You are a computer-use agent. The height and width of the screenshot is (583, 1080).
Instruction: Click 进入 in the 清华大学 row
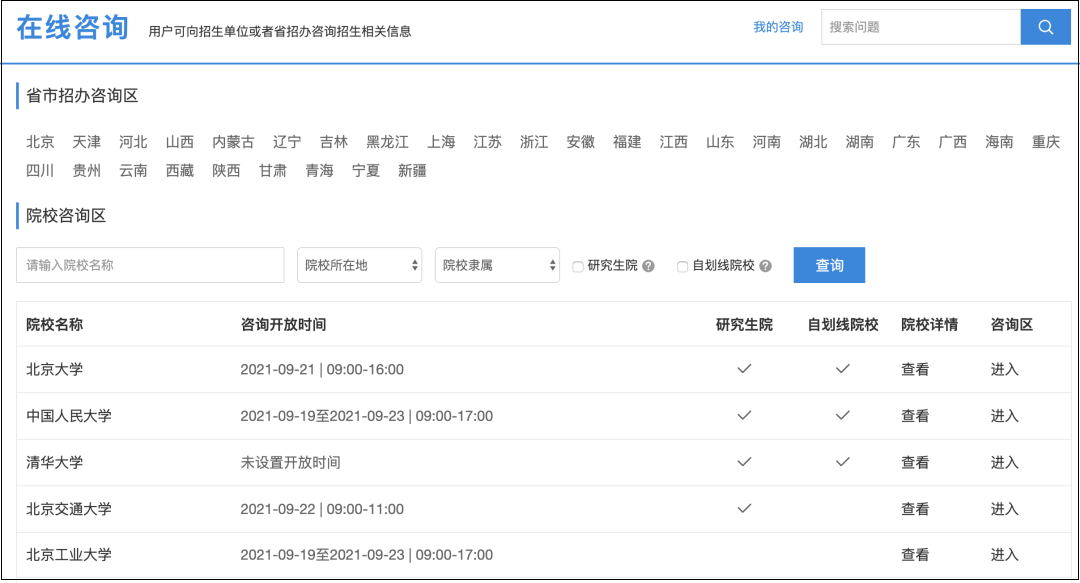(1004, 462)
